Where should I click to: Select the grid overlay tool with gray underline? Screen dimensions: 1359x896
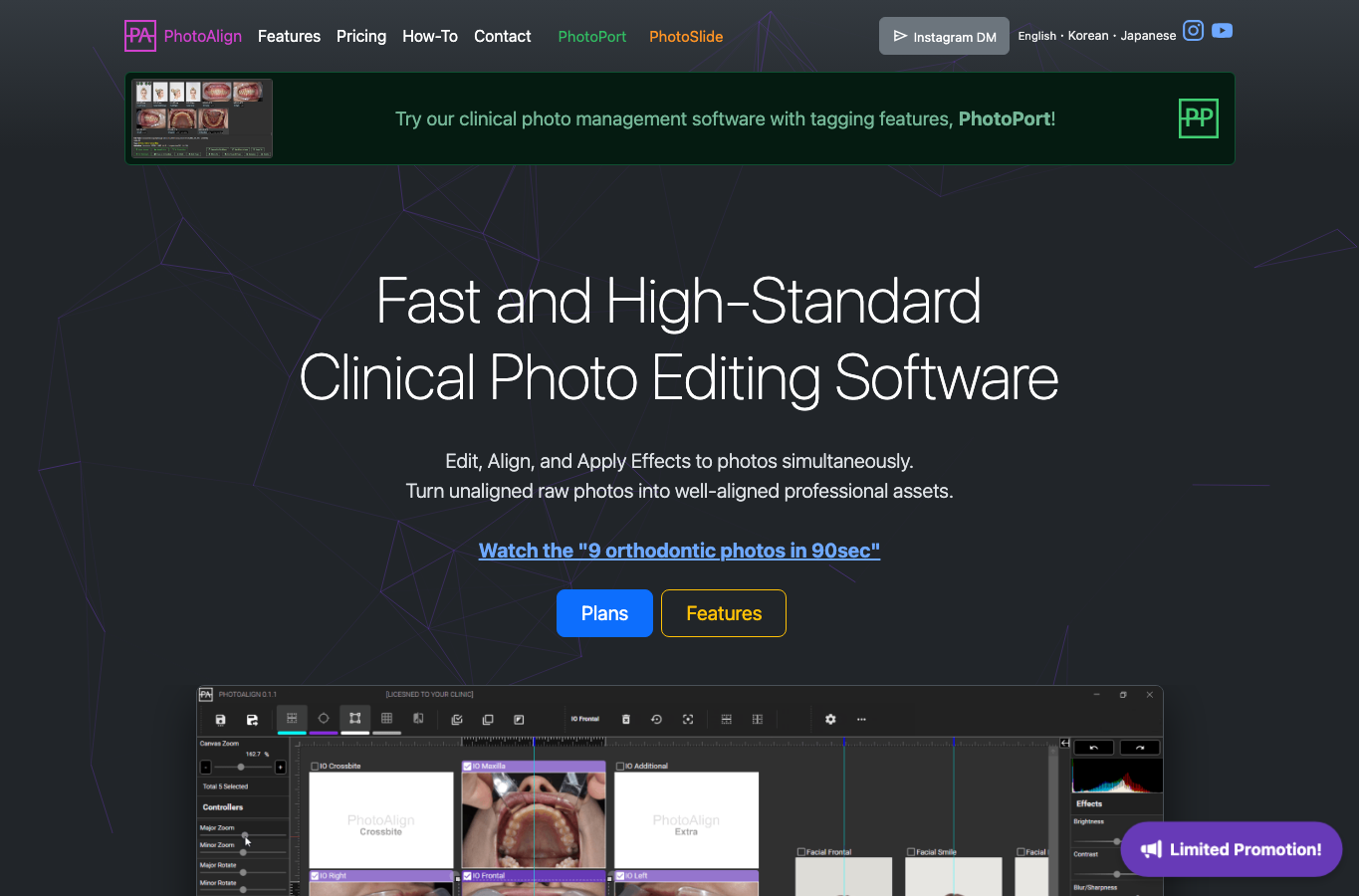click(x=387, y=718)
